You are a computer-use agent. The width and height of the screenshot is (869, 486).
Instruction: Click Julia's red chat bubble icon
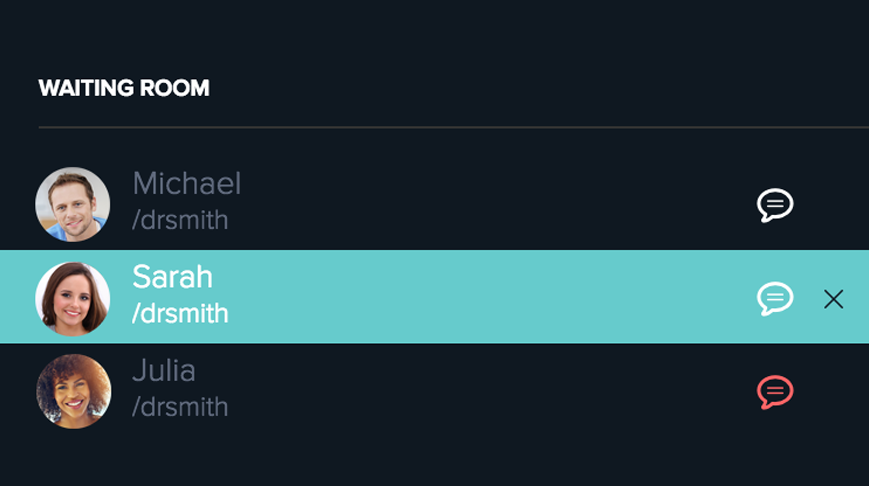[x=775, y=391]
